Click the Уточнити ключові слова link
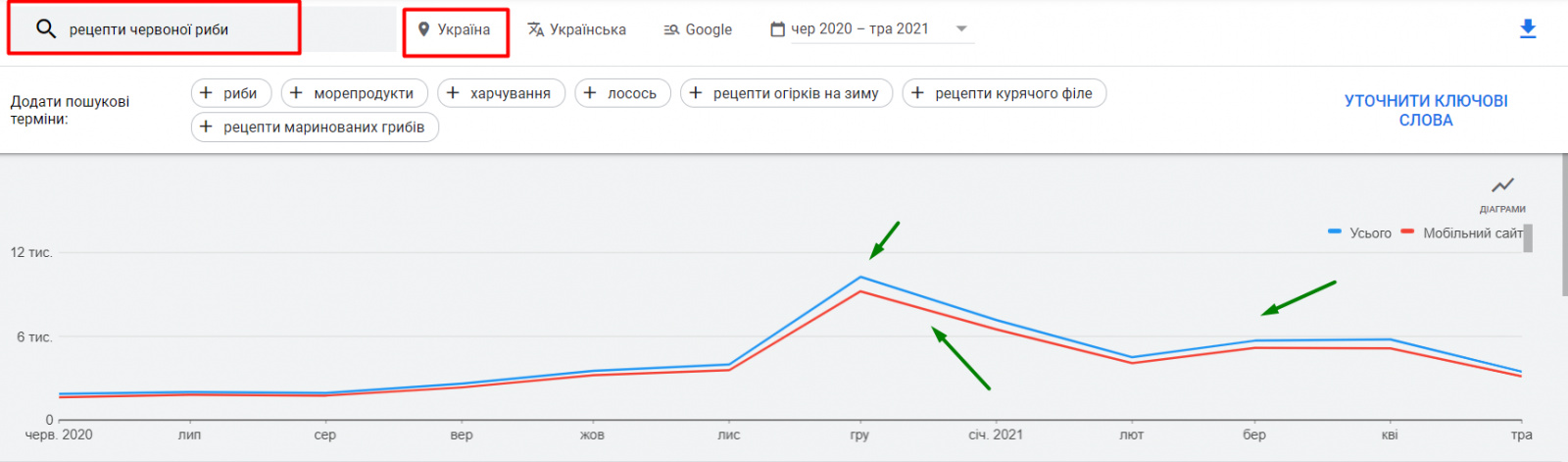The height and width of the screenshot is (462, 1568). pos(1425,110)
